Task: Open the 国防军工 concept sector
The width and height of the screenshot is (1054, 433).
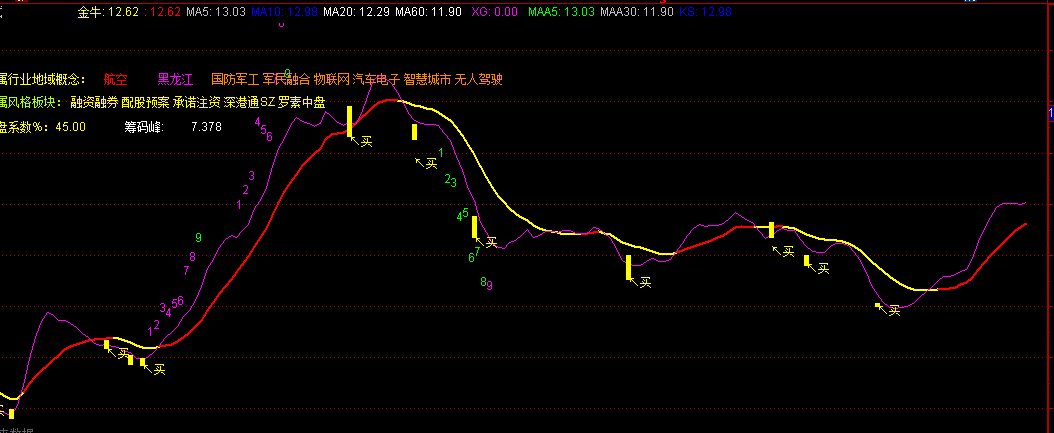Action: click(234, 79)
